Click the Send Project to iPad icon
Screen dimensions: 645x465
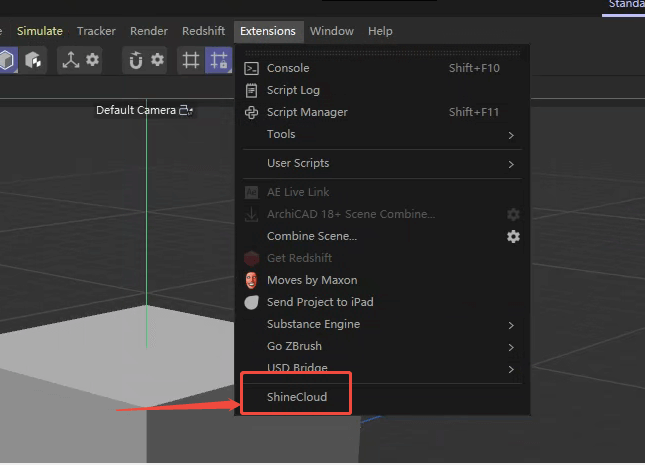point(251,302)
